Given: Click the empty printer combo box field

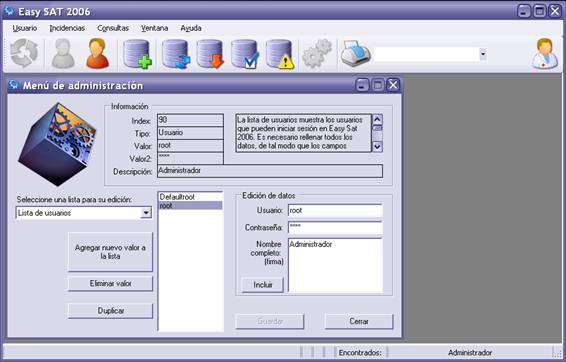Looking at the screenshot, I should click(x=426, y=54).
